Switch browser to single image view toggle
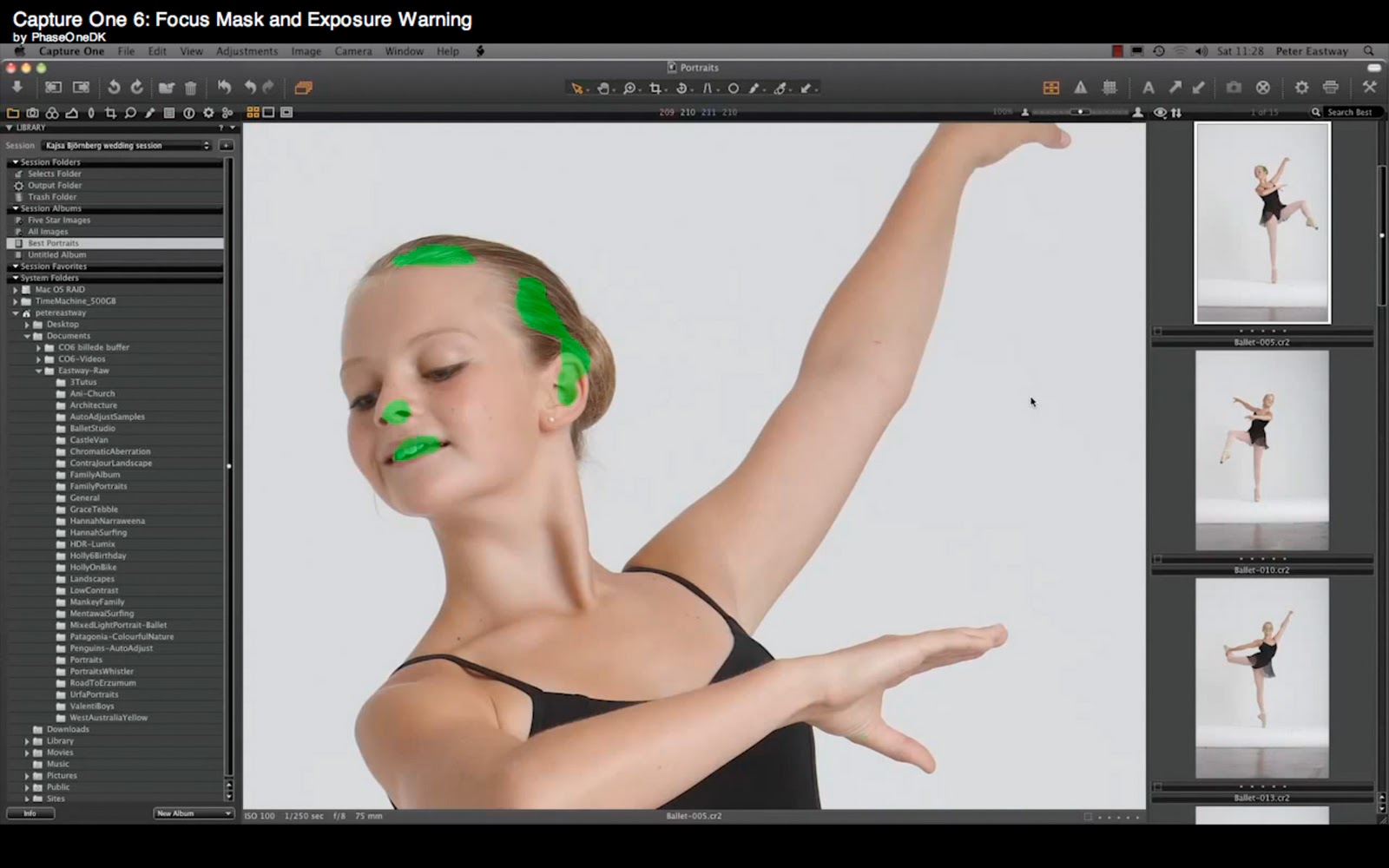 click(270, 112)
